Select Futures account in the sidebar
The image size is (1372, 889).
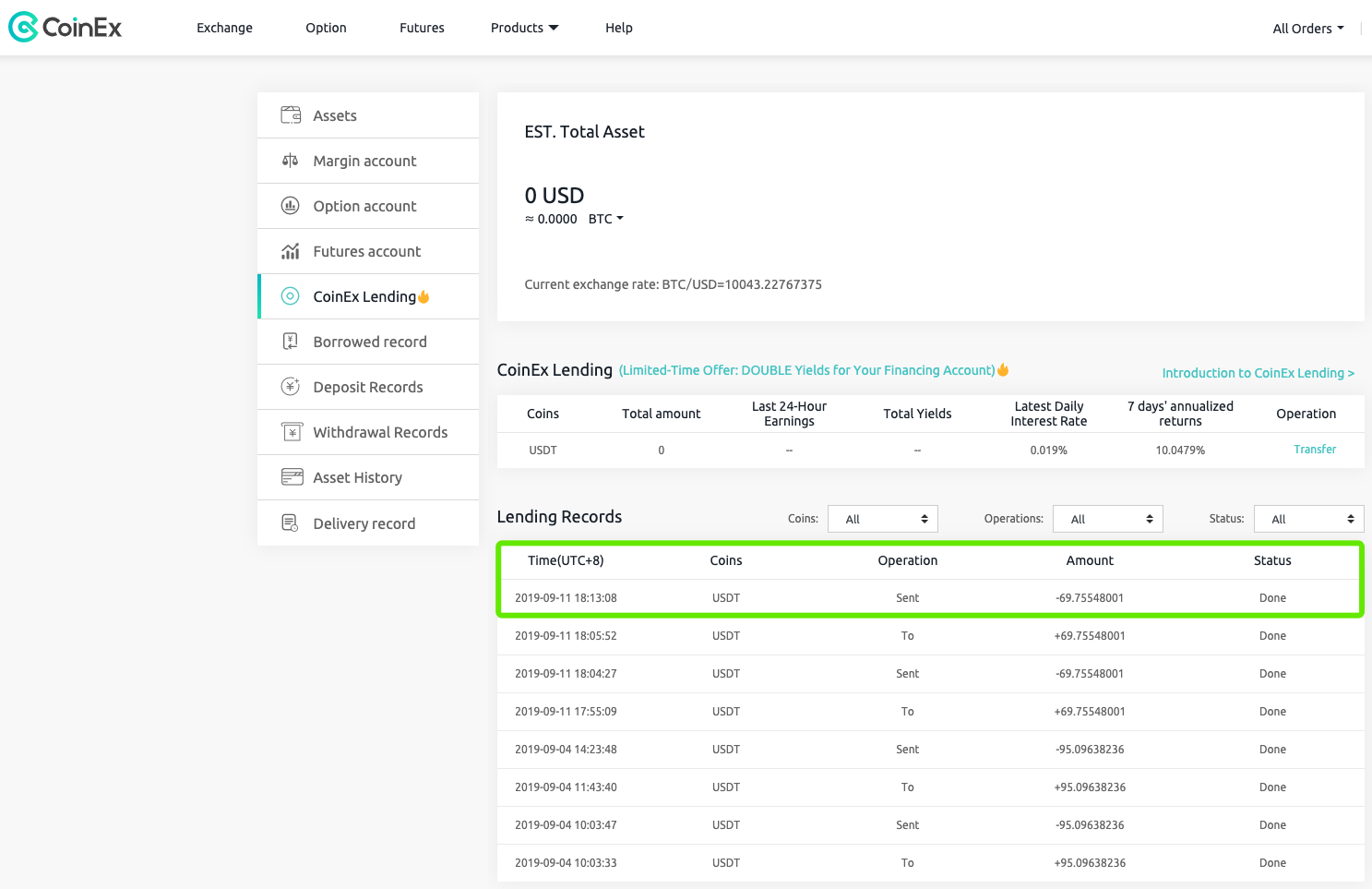(368, 251)
